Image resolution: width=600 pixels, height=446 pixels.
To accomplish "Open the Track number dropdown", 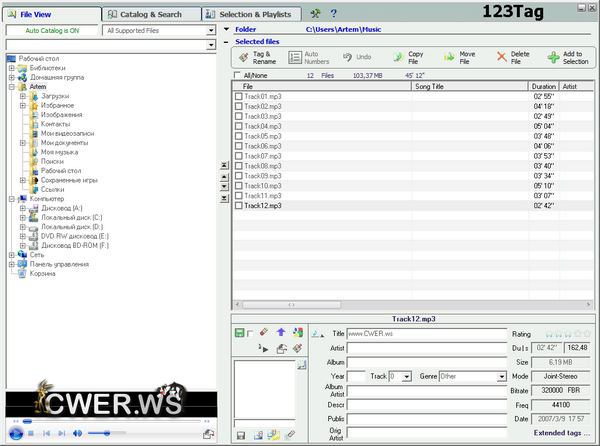I will pyautogui.click(x=406, y=377).
